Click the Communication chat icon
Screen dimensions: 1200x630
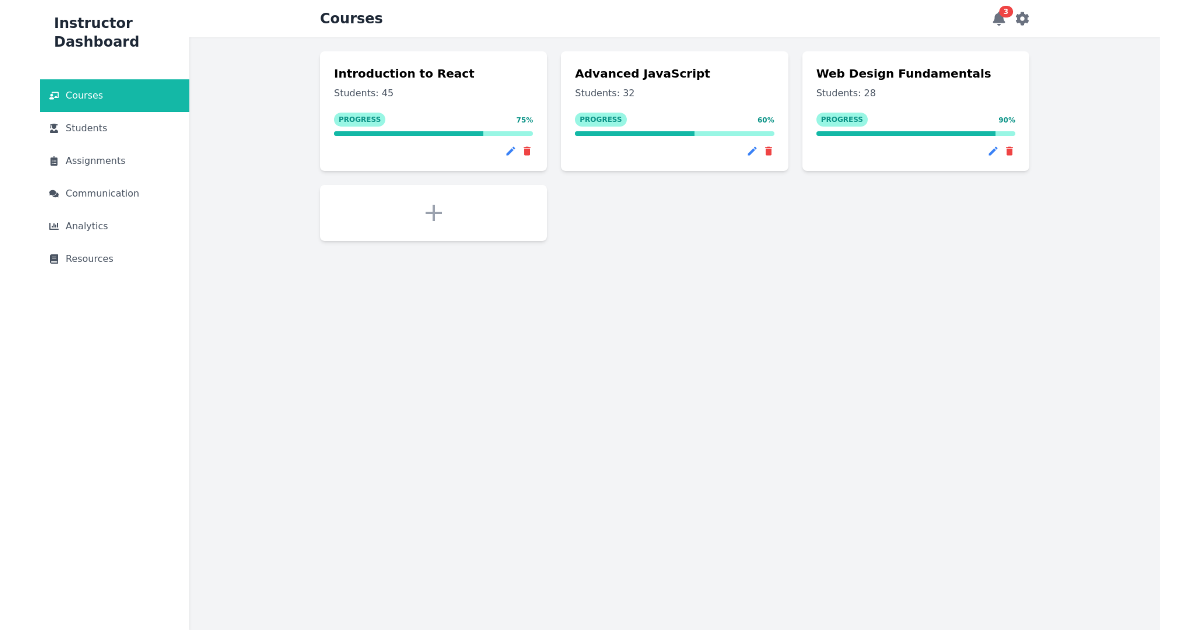(53, 193)
